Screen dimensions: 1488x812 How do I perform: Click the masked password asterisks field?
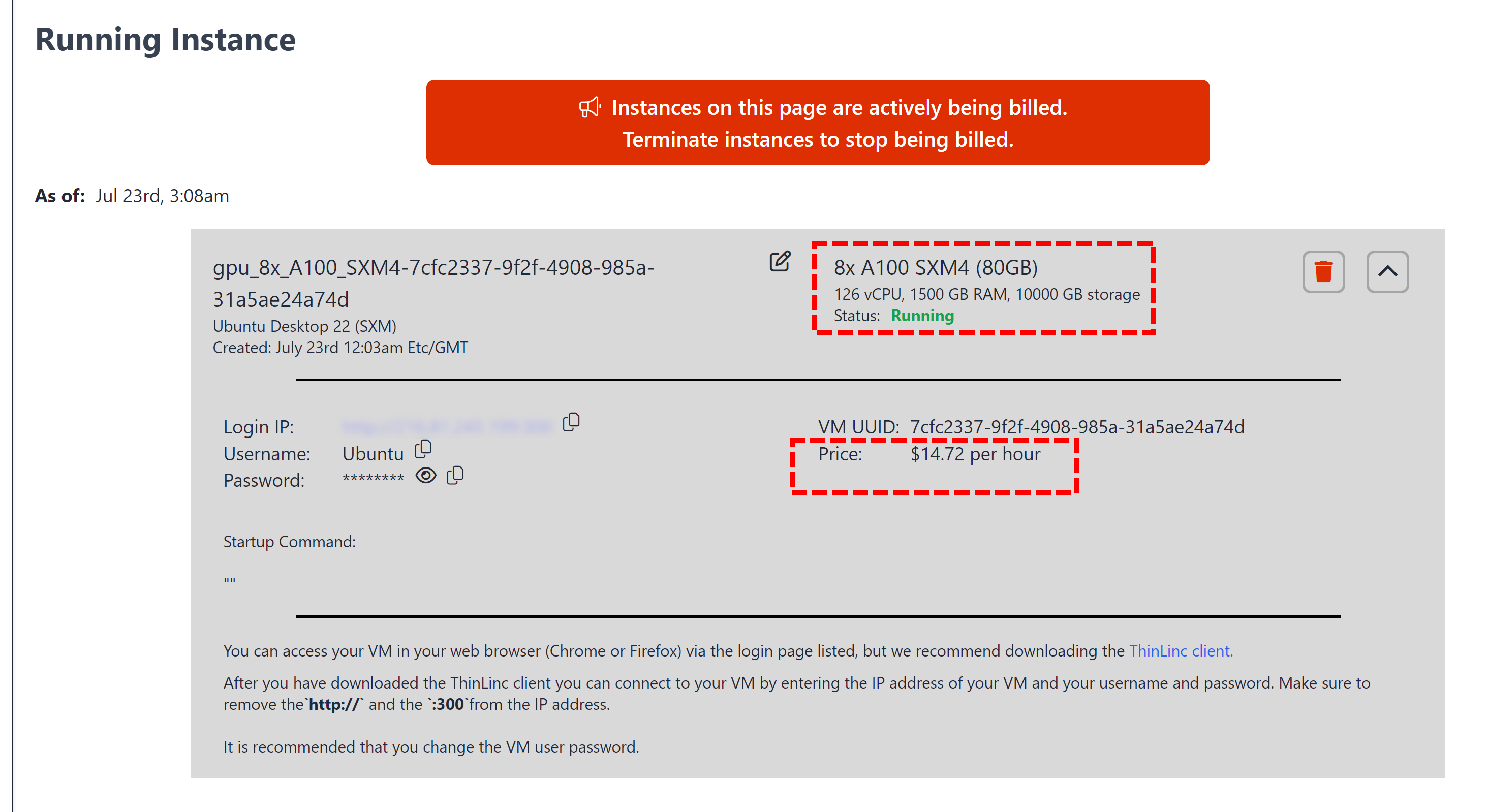(x=373, y=478)
